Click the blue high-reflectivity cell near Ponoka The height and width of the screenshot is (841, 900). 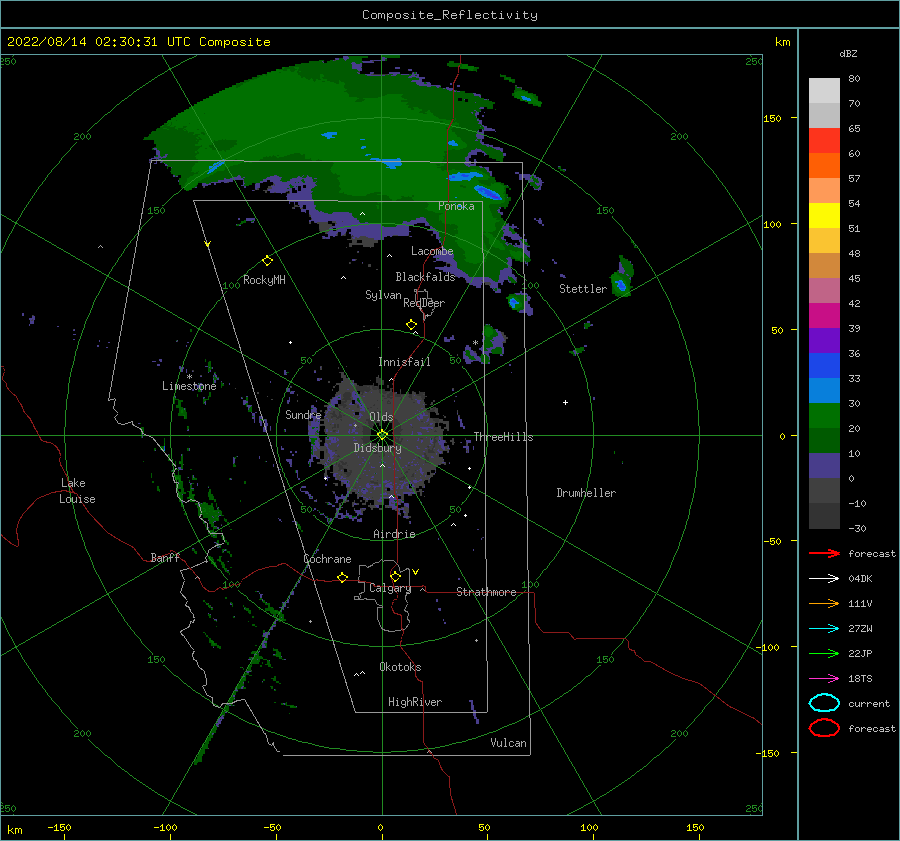click(487, 192)
